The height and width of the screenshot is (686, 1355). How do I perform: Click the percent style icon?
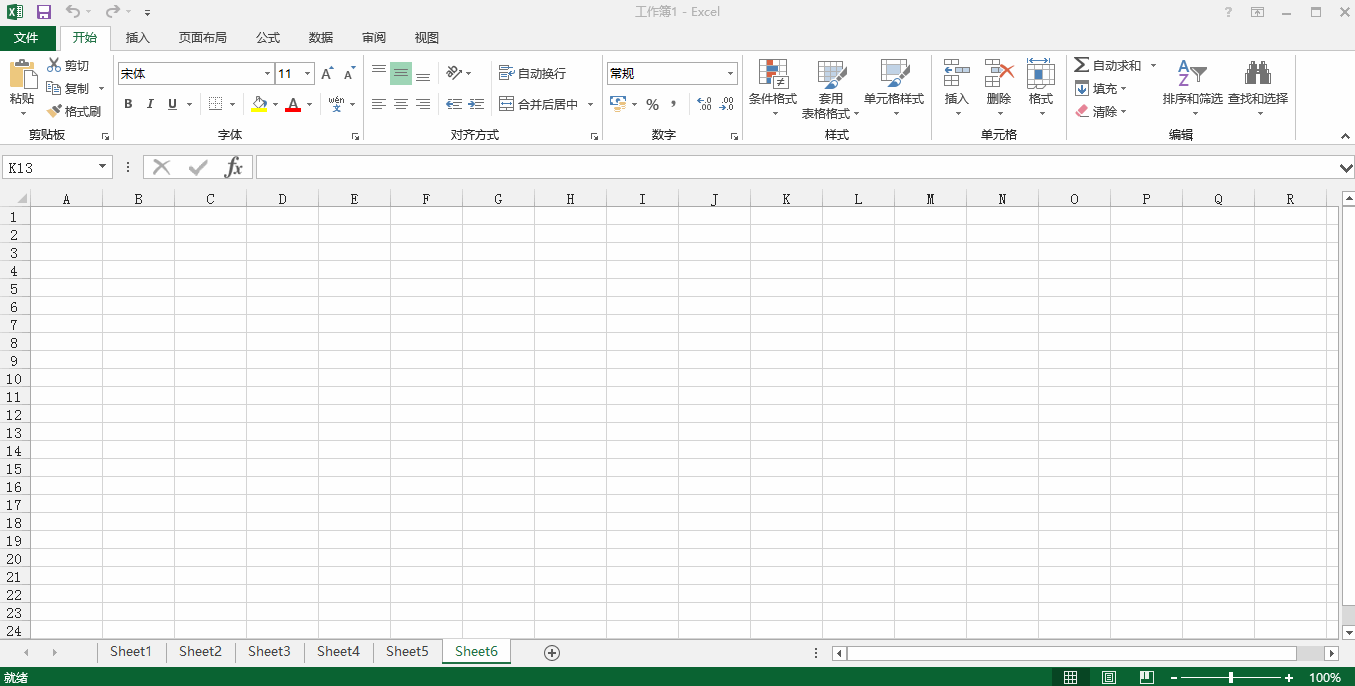click(652, 104)
